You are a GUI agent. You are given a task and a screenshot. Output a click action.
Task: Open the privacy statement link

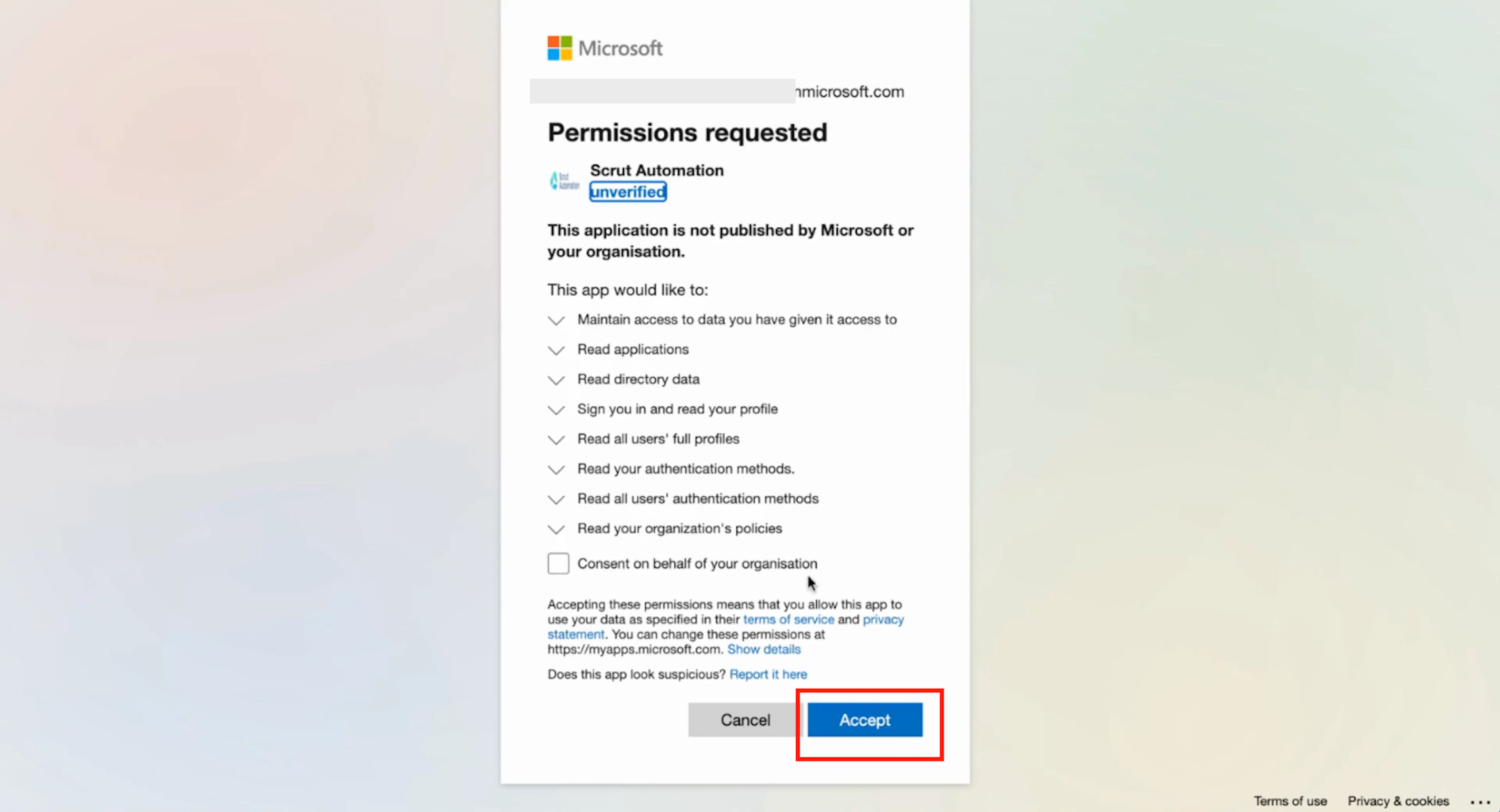click(x=883, y=619)
